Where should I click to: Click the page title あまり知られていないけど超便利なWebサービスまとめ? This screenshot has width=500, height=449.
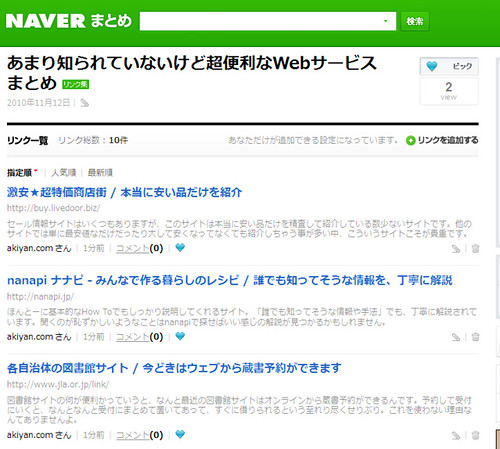tap(192, 73)
